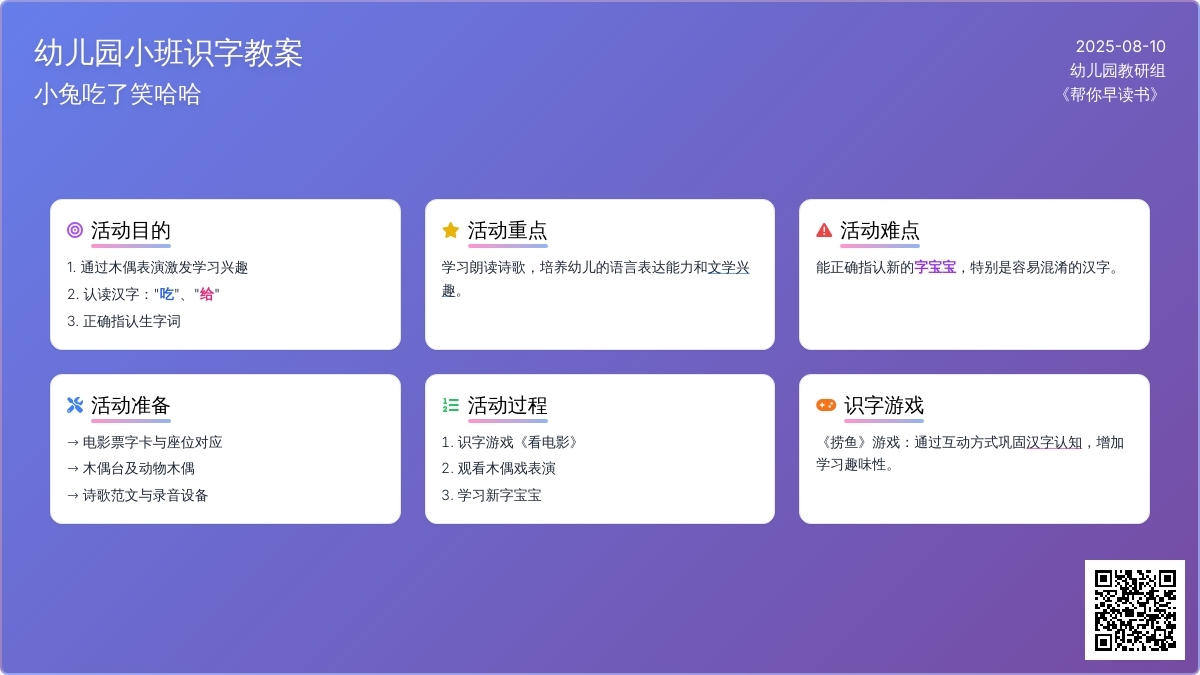Click the step 学习新字宝宝
This screenshot has height=675, width=1200.
[x=492, y=495]
